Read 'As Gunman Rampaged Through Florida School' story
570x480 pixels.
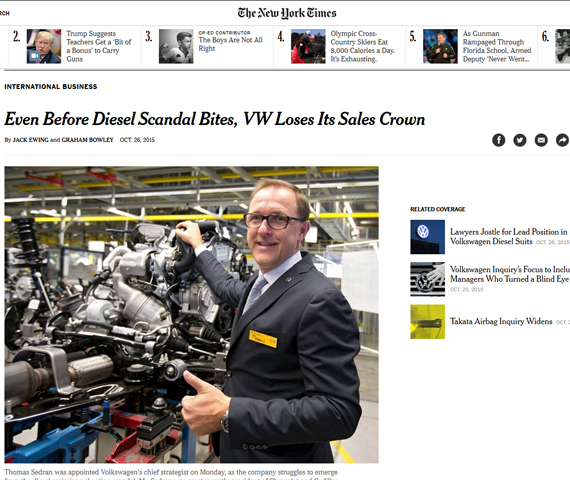point(497,46)
